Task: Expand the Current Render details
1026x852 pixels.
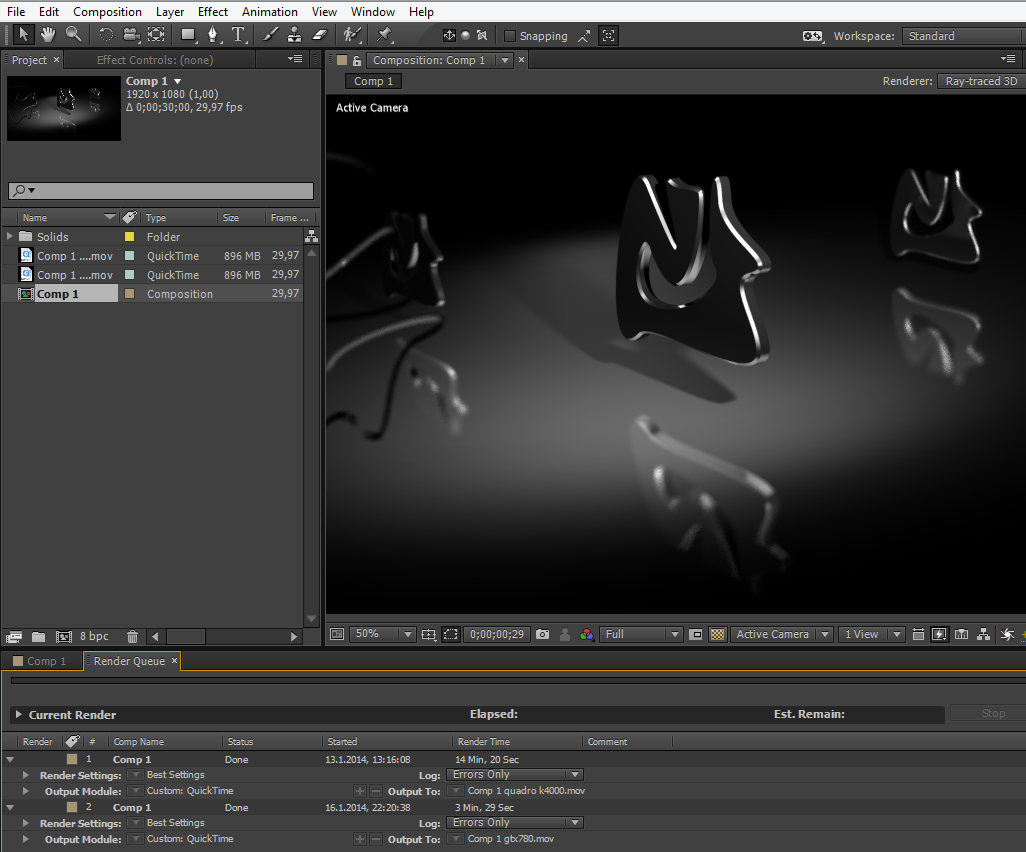Action: (x=18, y=715)
